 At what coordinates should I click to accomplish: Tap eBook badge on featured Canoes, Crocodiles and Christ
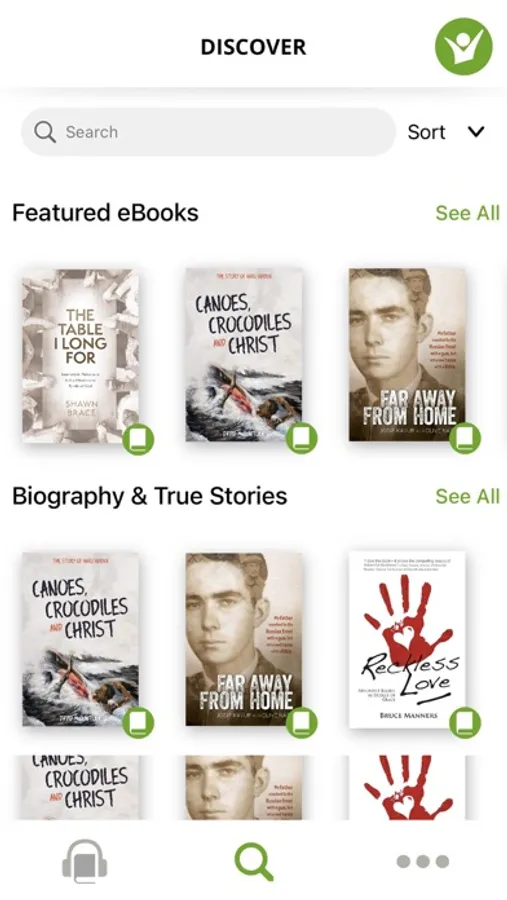[x=302, y=439]
